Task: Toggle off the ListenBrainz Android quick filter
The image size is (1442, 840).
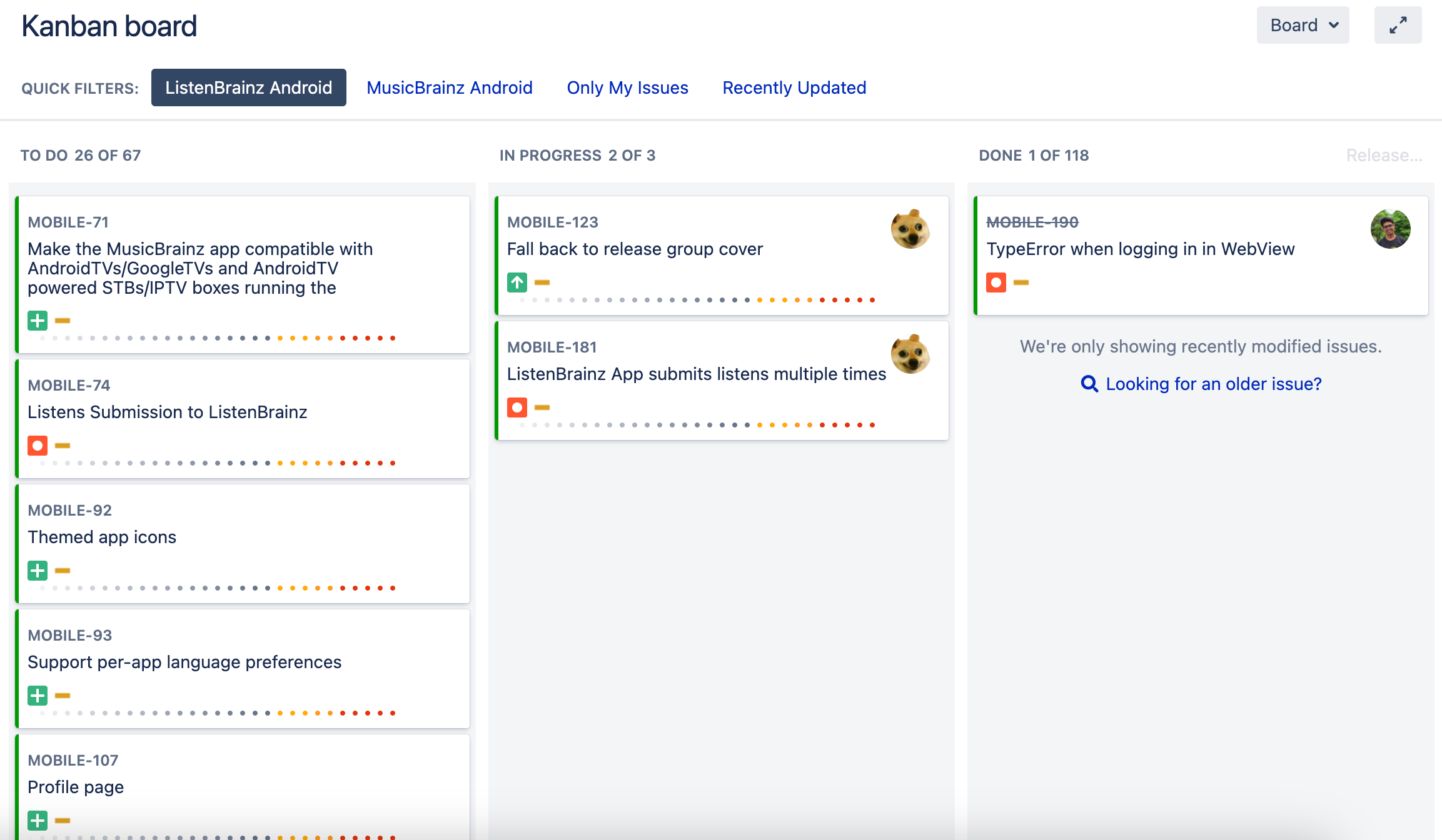Action: tap(248, 87)
